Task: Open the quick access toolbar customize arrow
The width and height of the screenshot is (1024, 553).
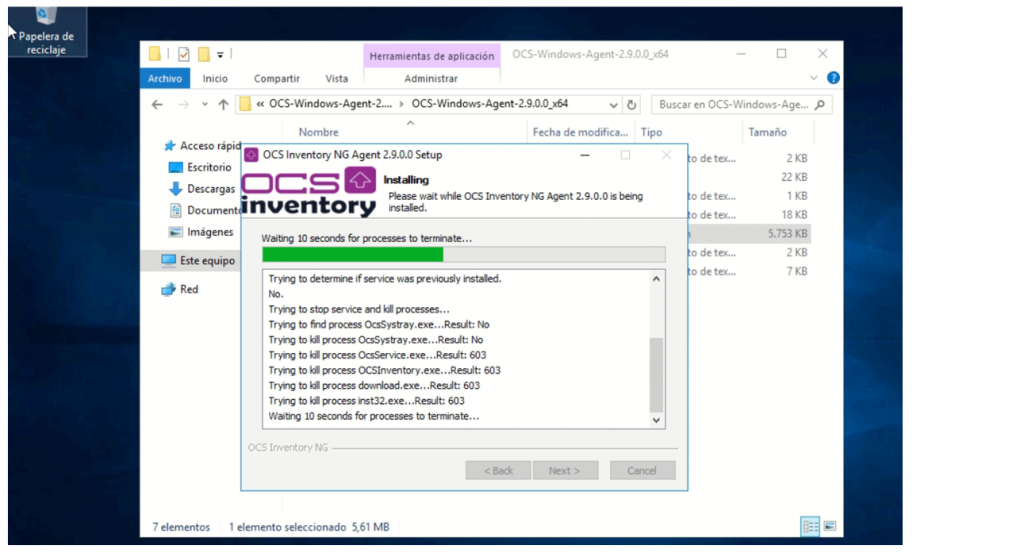Action: pyautogui.click(x=220, y=55)
